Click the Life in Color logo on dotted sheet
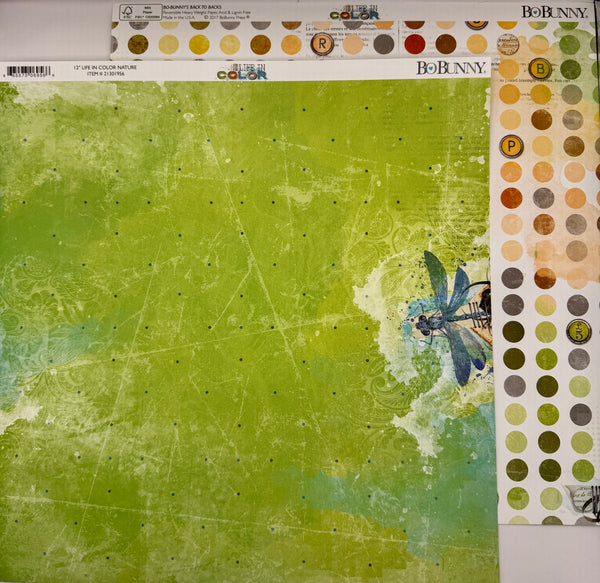Image resolution: width=600 pixels, height=583 pixels. [355, 13]
